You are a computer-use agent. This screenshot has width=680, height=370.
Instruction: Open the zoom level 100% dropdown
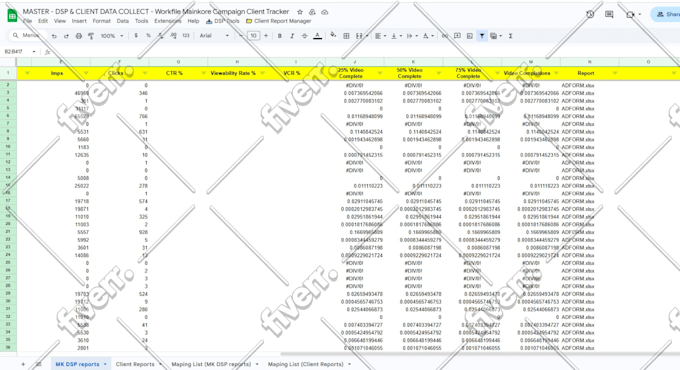pos(112,36)
